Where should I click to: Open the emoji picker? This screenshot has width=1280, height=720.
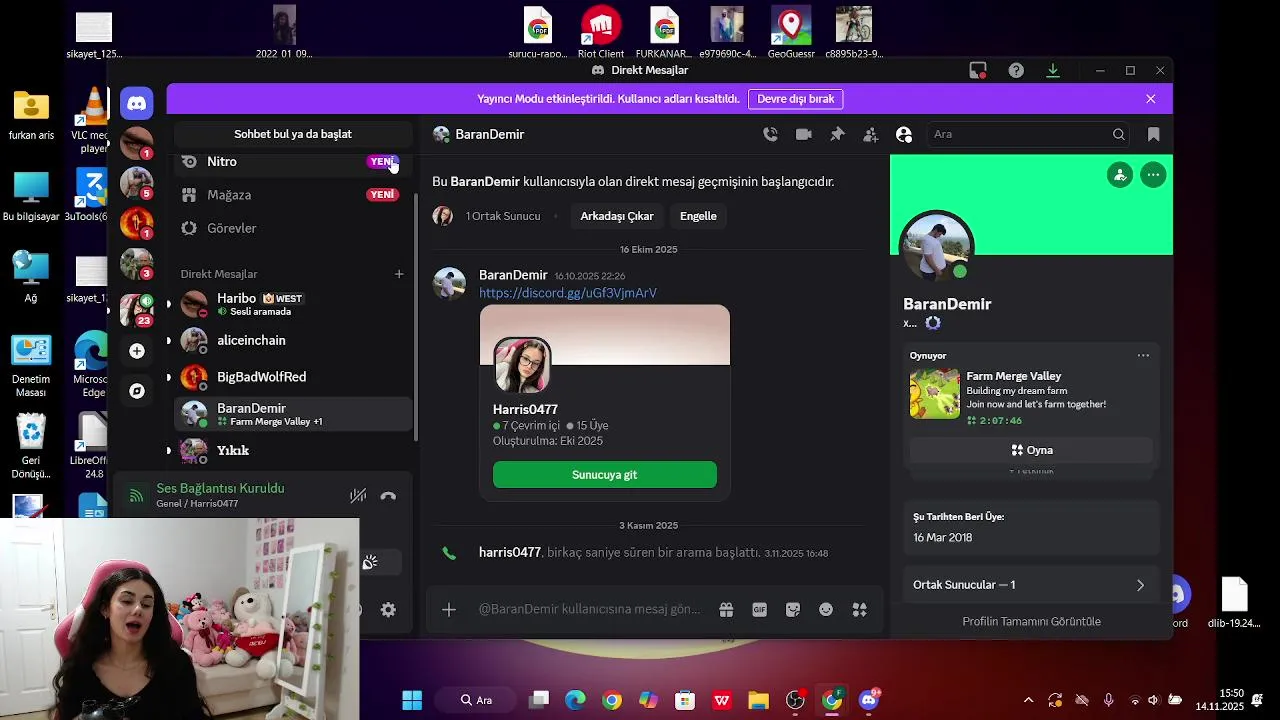826,609
